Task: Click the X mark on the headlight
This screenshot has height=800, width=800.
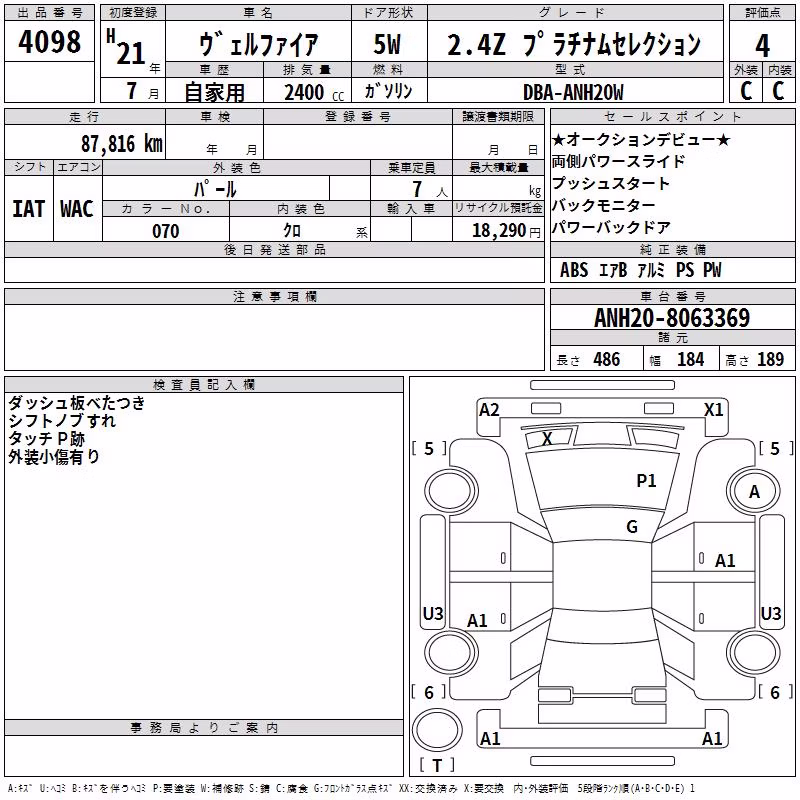Action: [x=547, y=438]
